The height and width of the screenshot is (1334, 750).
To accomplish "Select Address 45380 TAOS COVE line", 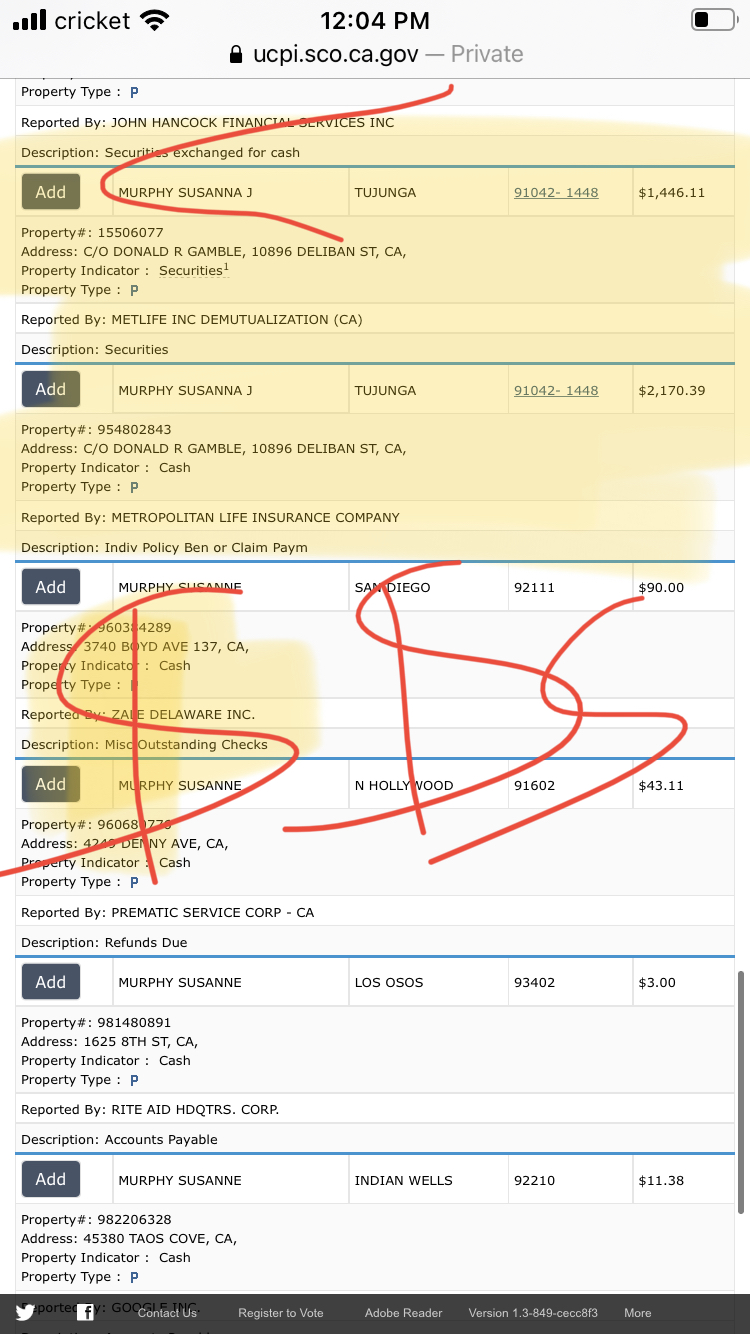I will tap(129, 1238).
